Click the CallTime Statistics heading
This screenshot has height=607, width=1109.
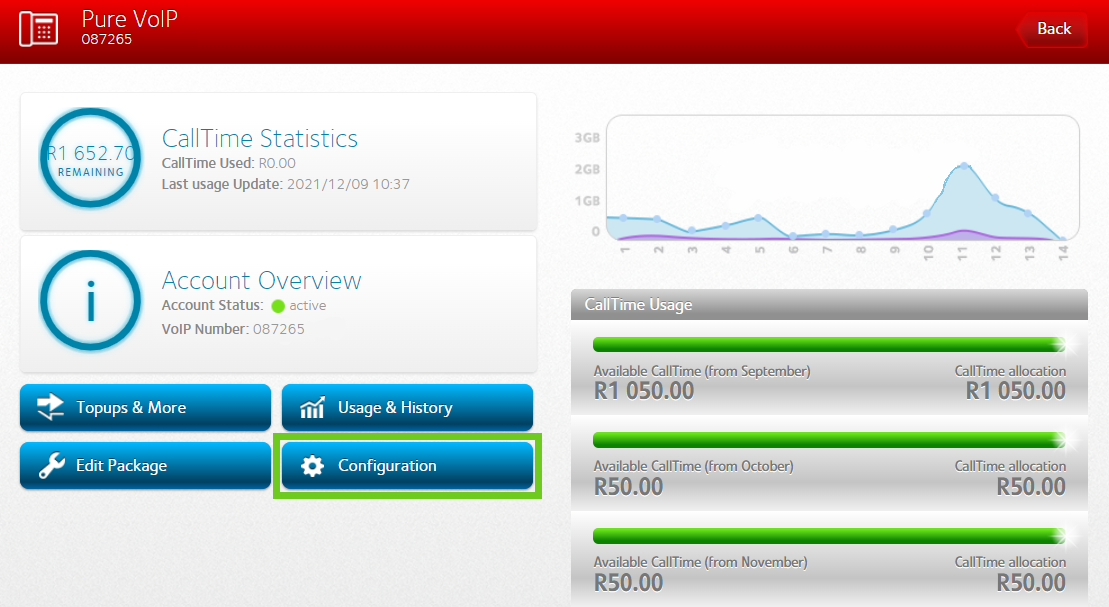point(260,138)
